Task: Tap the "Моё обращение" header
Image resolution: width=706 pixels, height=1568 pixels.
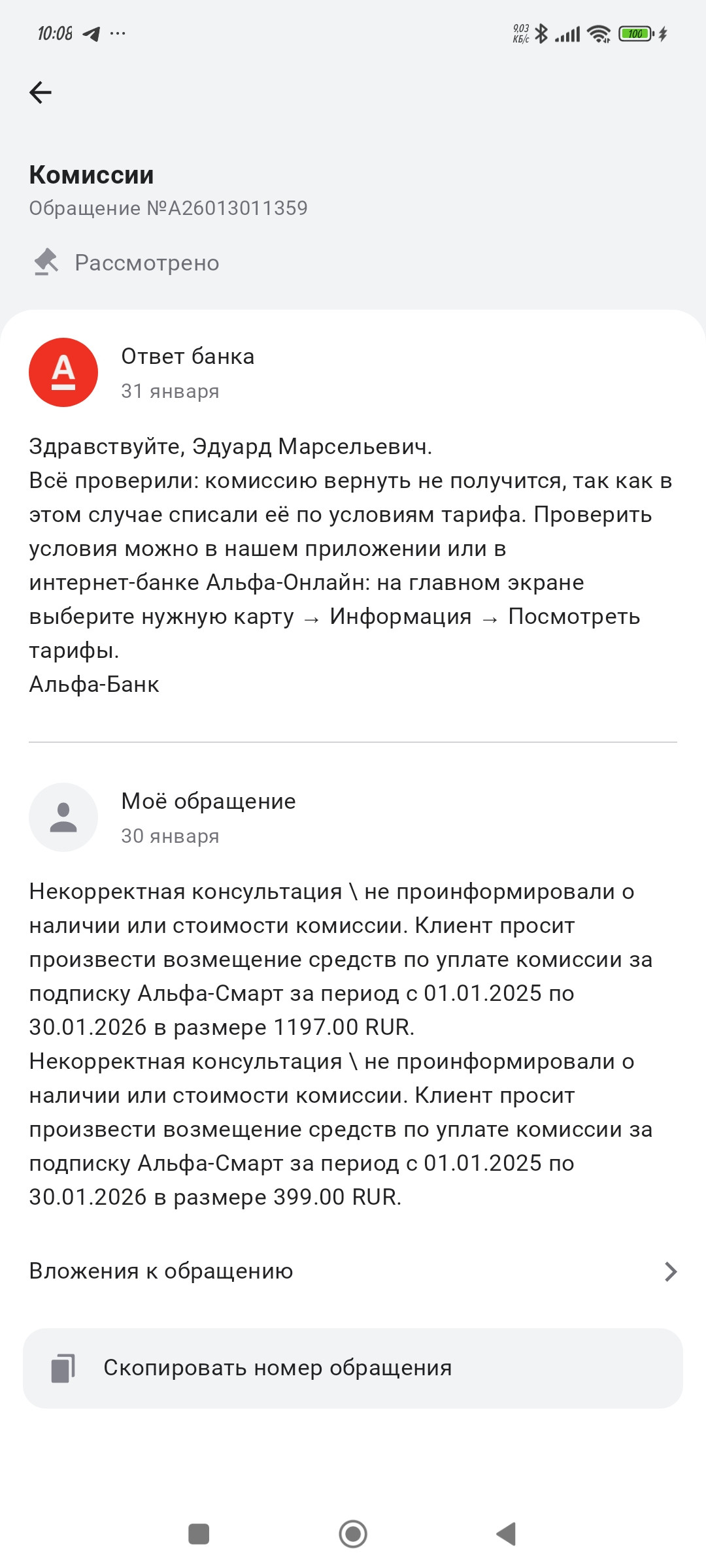Action: pos(209,801)
